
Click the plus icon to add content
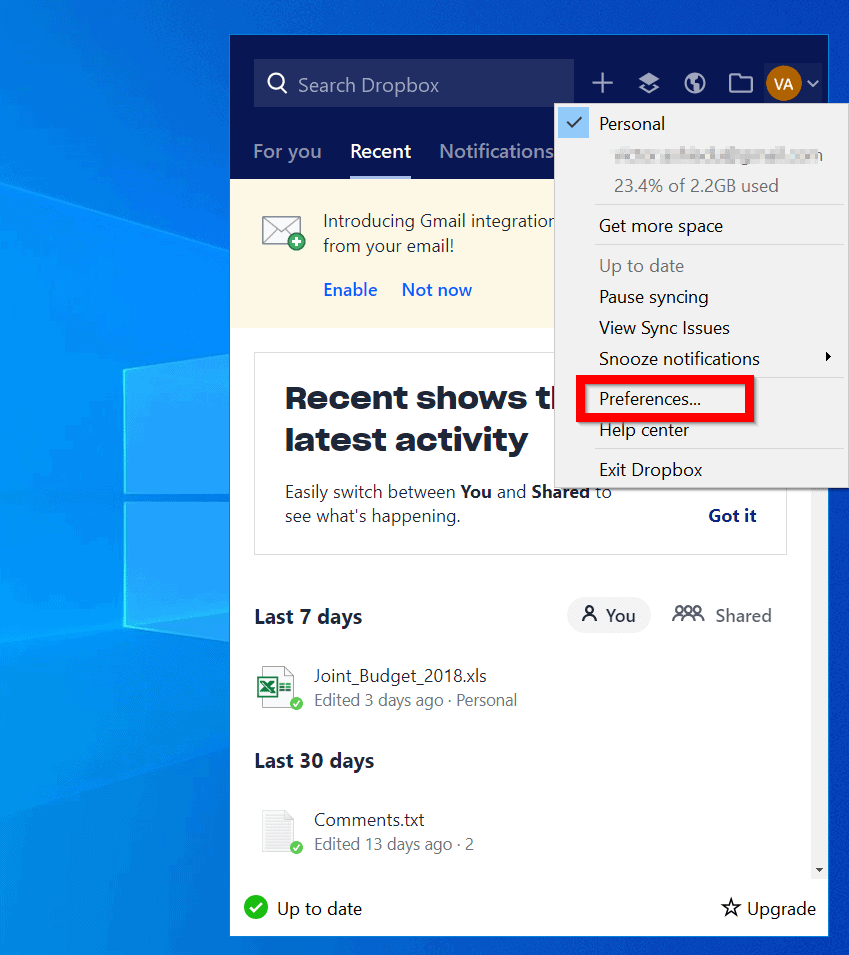point(602,83)
